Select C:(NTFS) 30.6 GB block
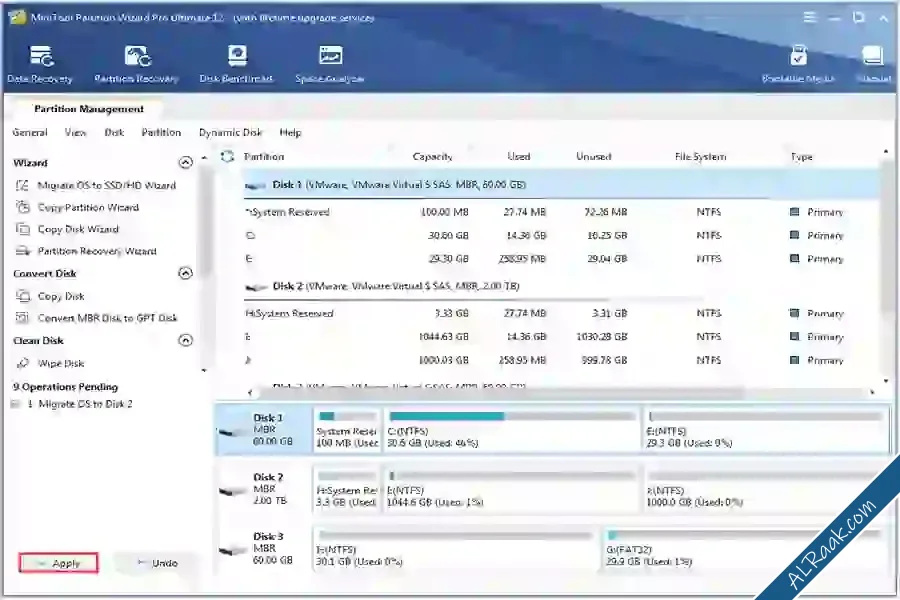This screenshot has height=600, width=900. pyautogui.click(x=512, y=430)
